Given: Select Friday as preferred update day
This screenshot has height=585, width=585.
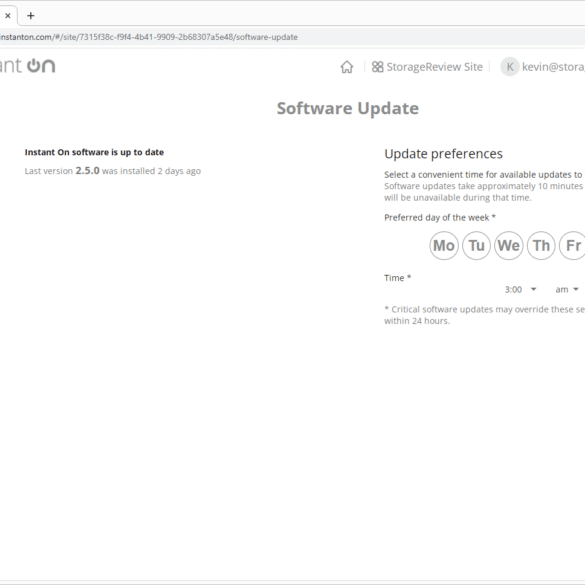Looking at the screenshot, I should pyautogui.click(x=573, y=245).
